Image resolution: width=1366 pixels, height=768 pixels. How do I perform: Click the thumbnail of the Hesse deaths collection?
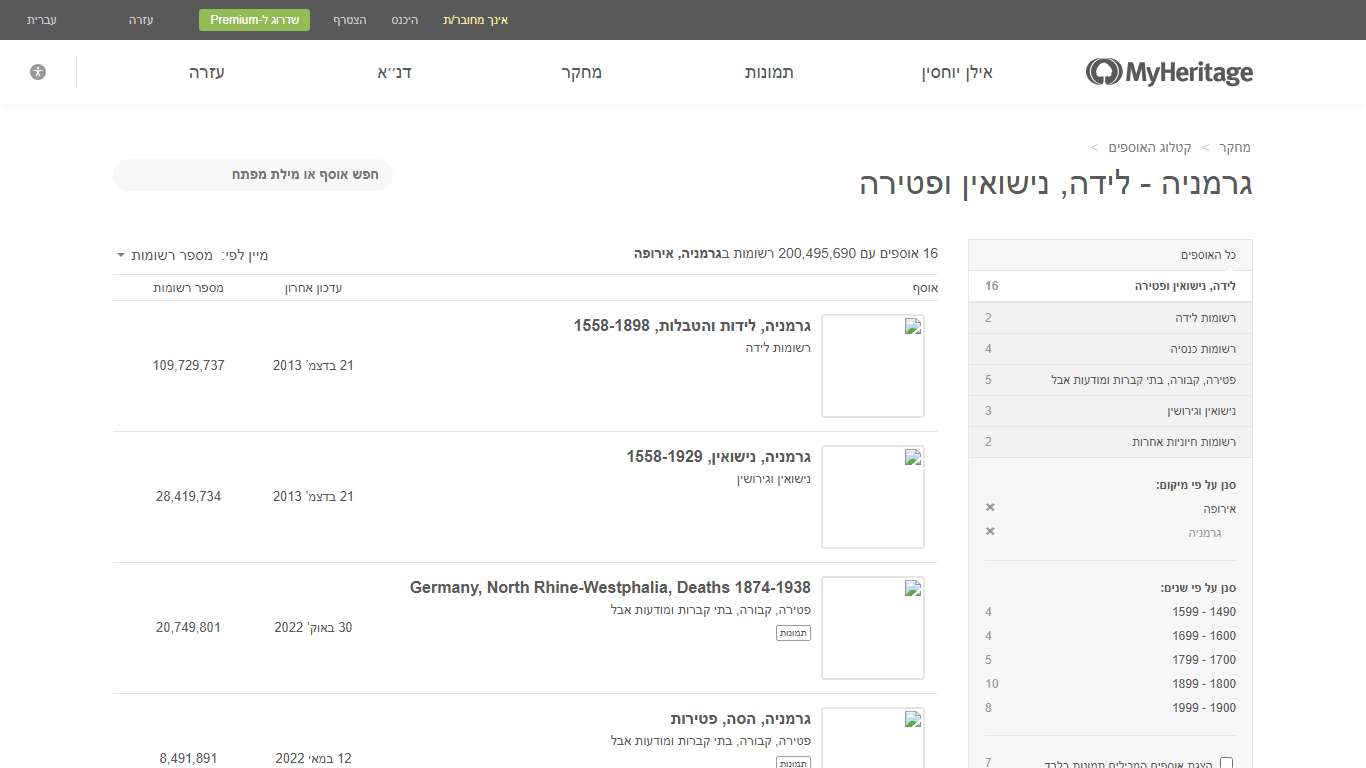[872, 740]
